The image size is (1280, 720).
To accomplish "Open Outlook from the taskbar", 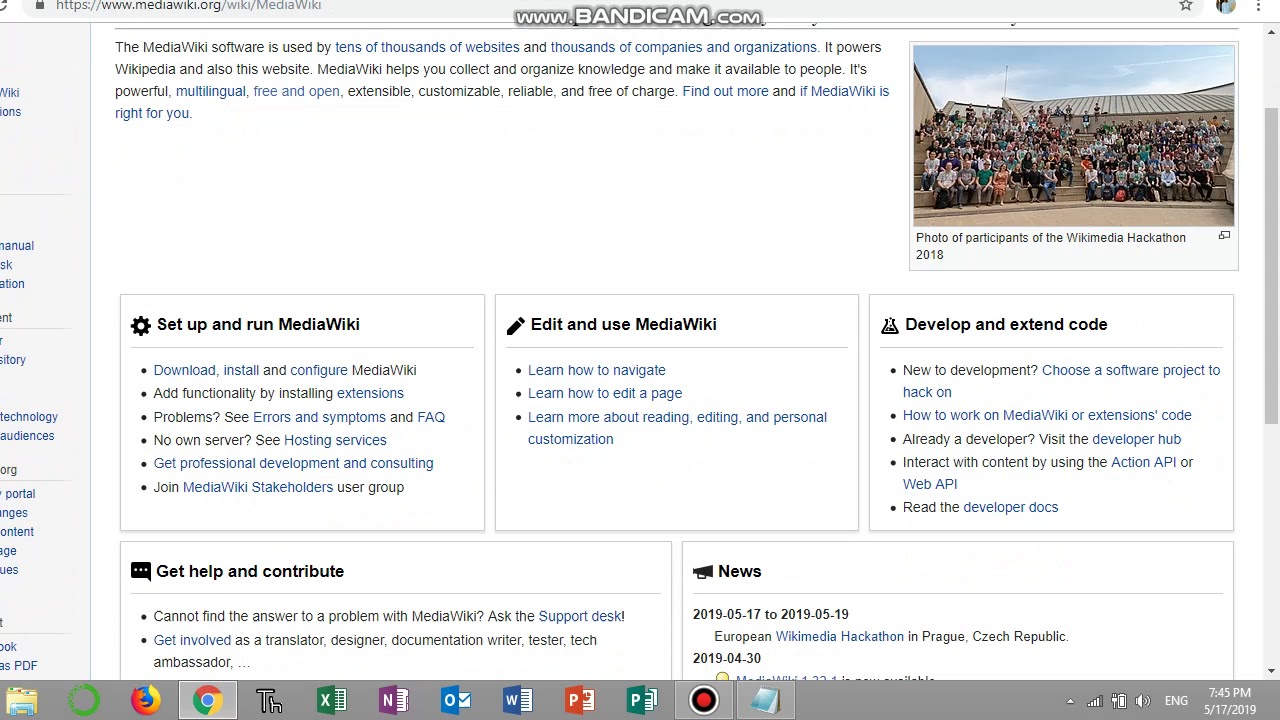I will pyautogui.click(x=455, y=701).
